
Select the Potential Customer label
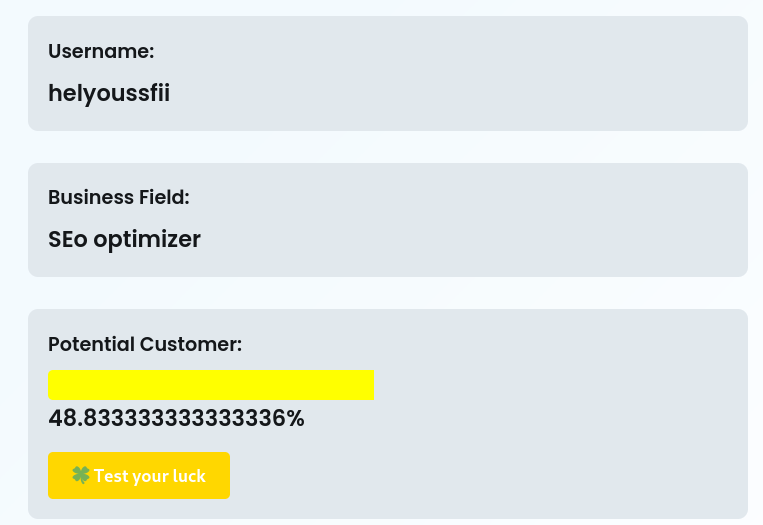(x=145, y=344)
